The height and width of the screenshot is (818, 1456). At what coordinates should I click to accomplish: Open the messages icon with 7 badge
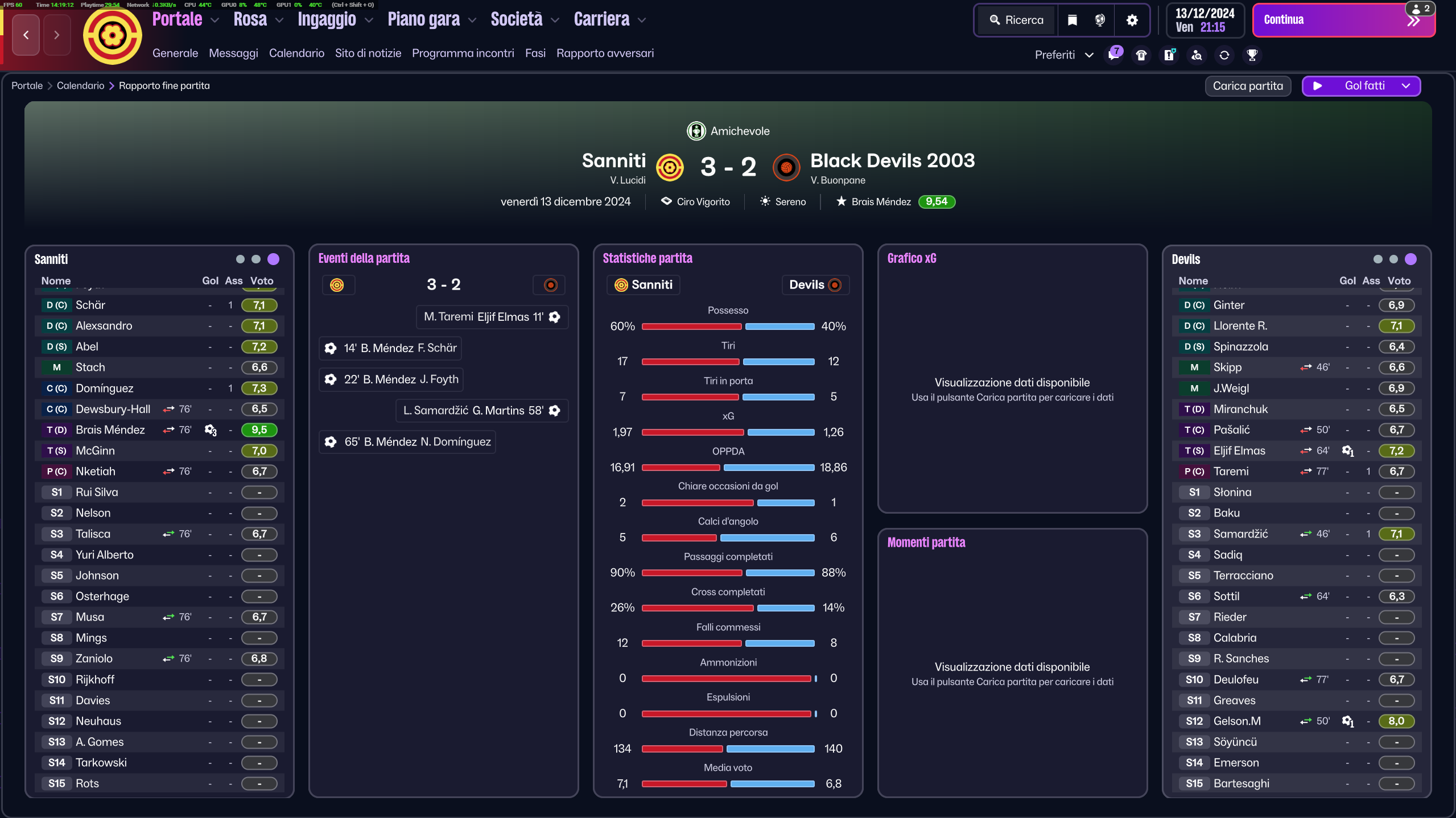coord(1114,55)
